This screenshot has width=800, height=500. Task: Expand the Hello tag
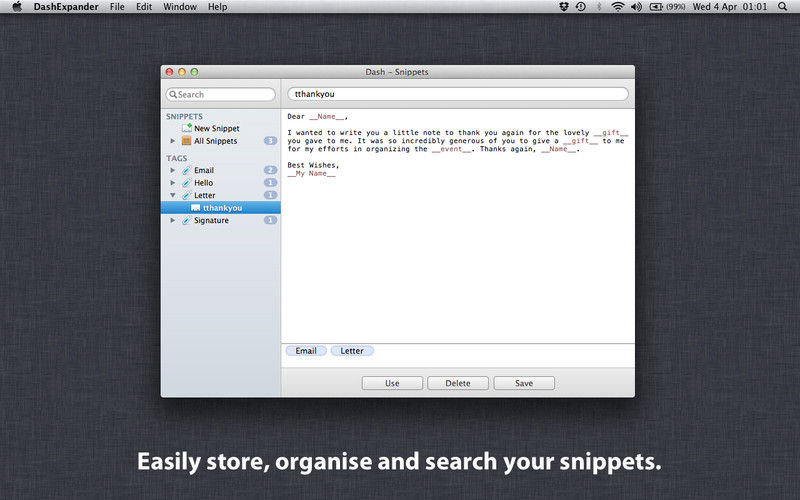pos(172,183)
